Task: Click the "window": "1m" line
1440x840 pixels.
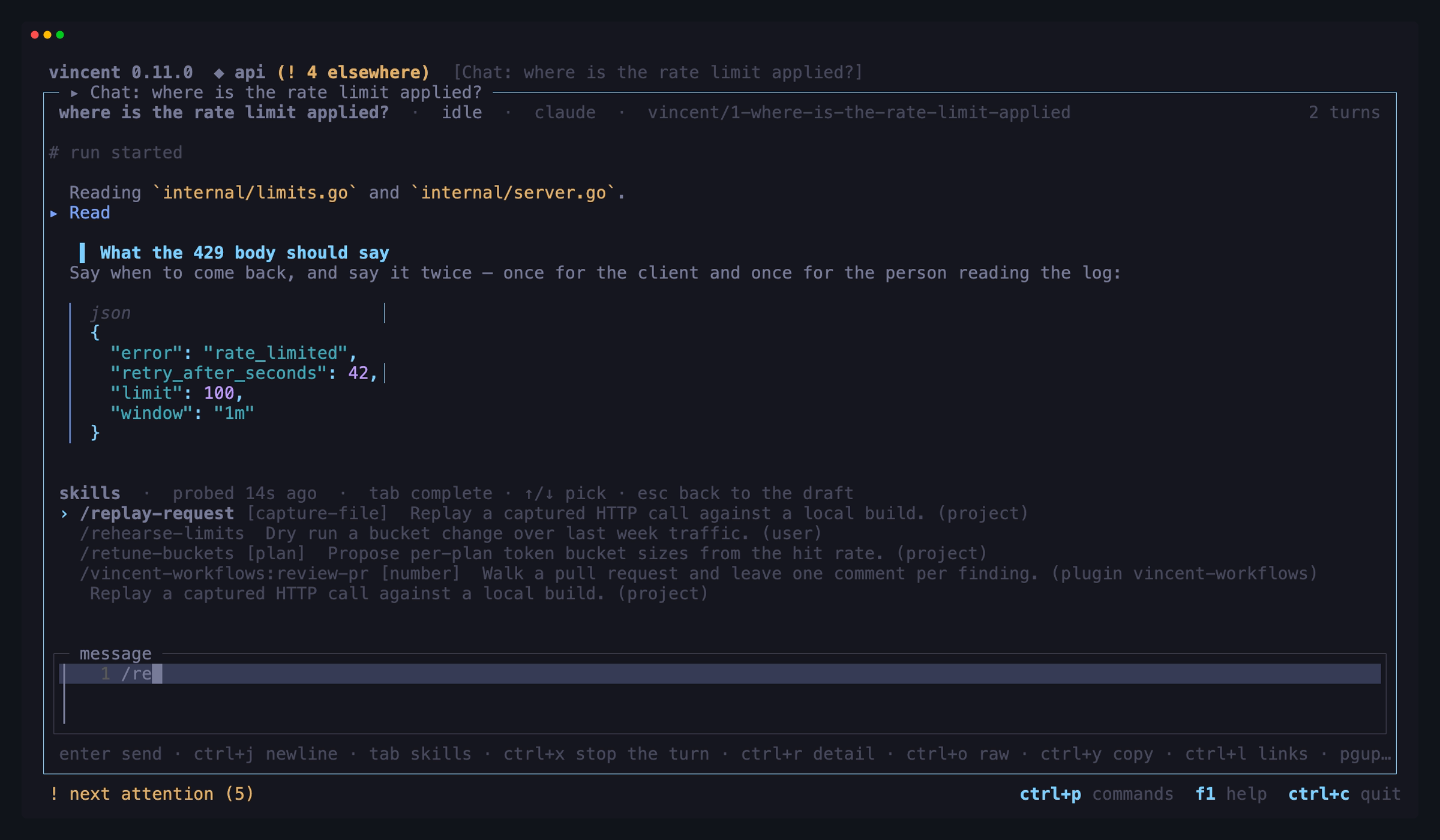Action: (182, 413)
